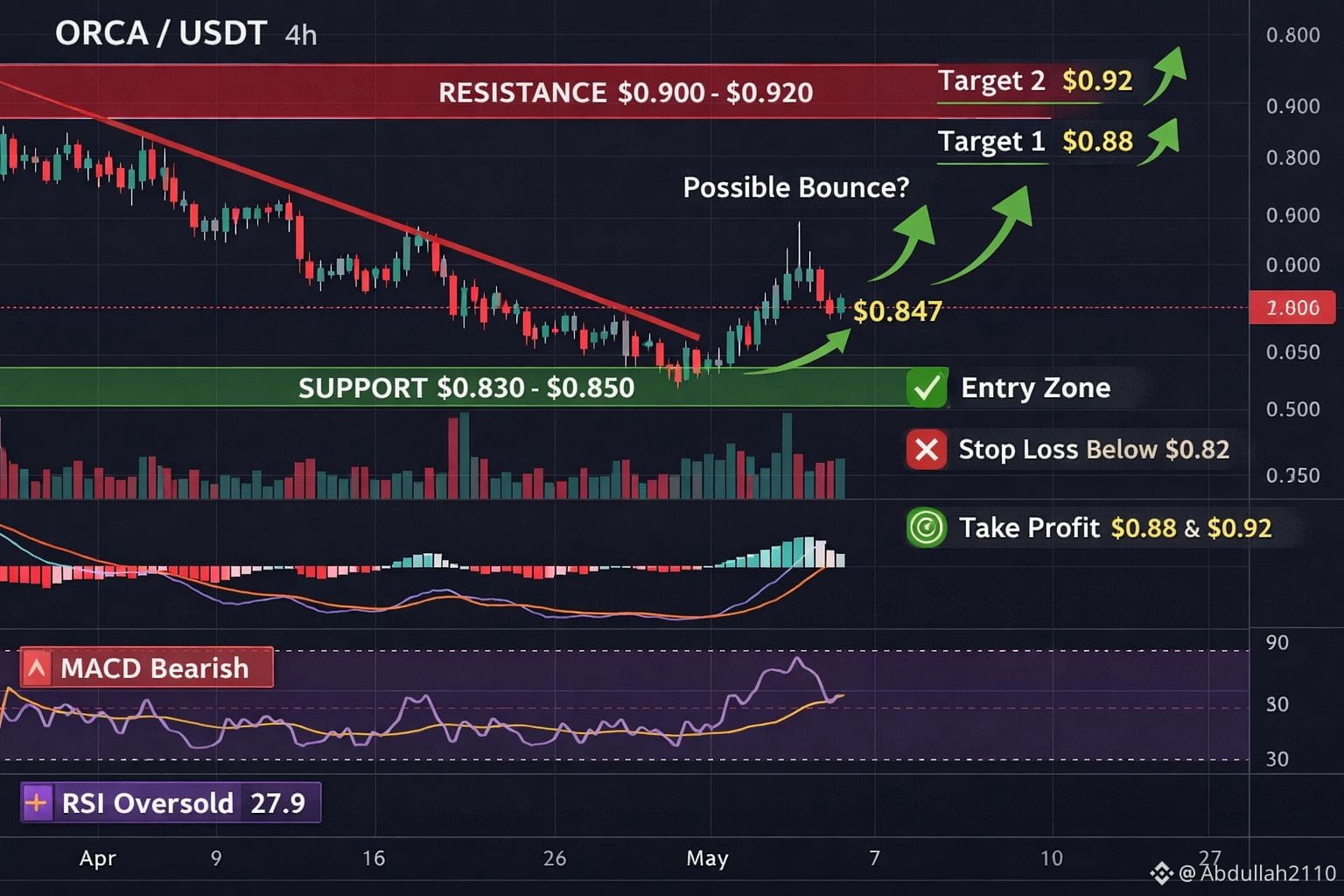This screenshot has width=1344, height=896.
Task: Click the RSI Oversold label text
Action: (148, 803)
